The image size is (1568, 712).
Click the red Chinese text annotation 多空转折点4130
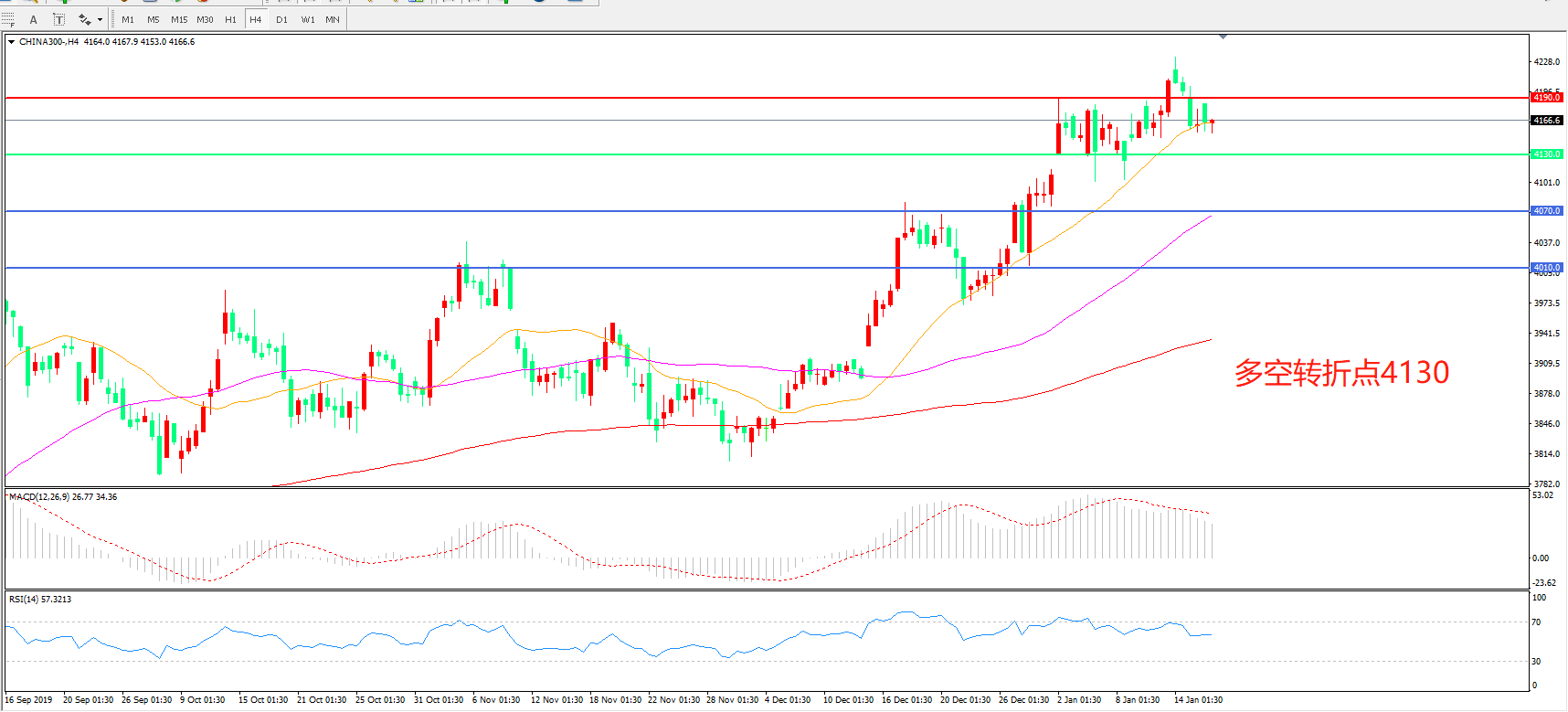click(x=1341, y=373)
